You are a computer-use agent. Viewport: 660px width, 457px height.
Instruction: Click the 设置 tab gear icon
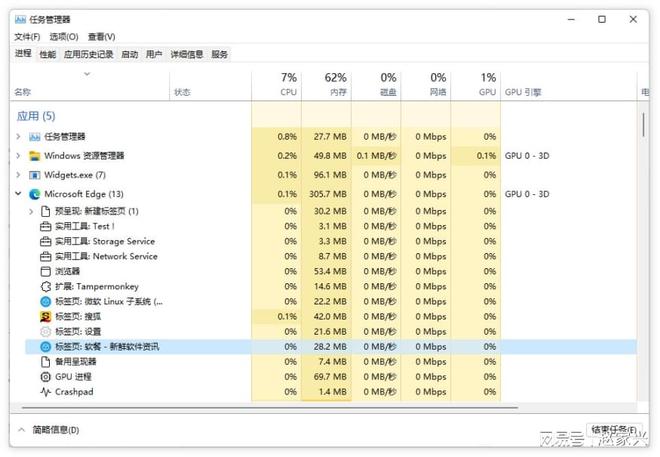(x=45, y=332)
